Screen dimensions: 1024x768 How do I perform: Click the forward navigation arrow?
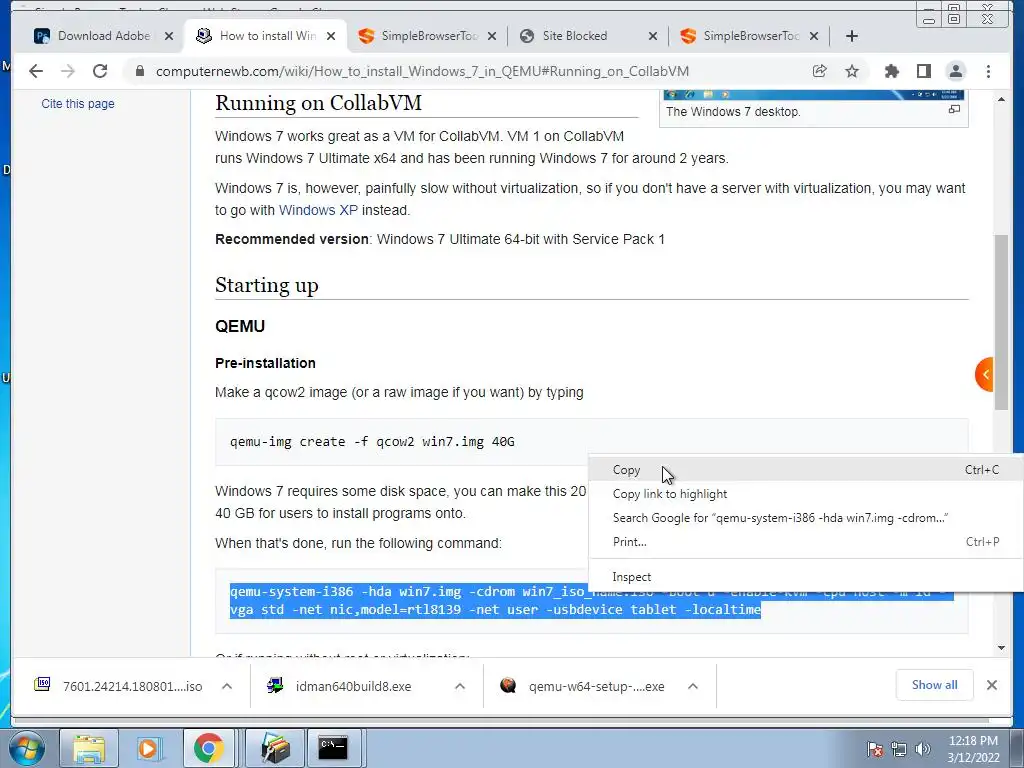coord(68,71)
